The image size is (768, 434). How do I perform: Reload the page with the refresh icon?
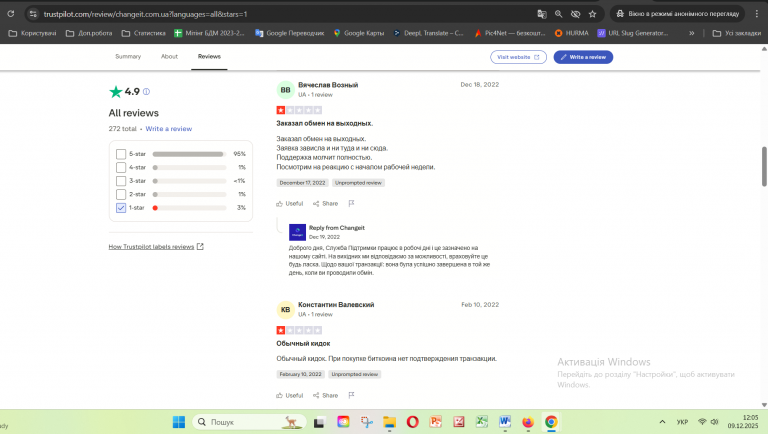click(11, 14)
